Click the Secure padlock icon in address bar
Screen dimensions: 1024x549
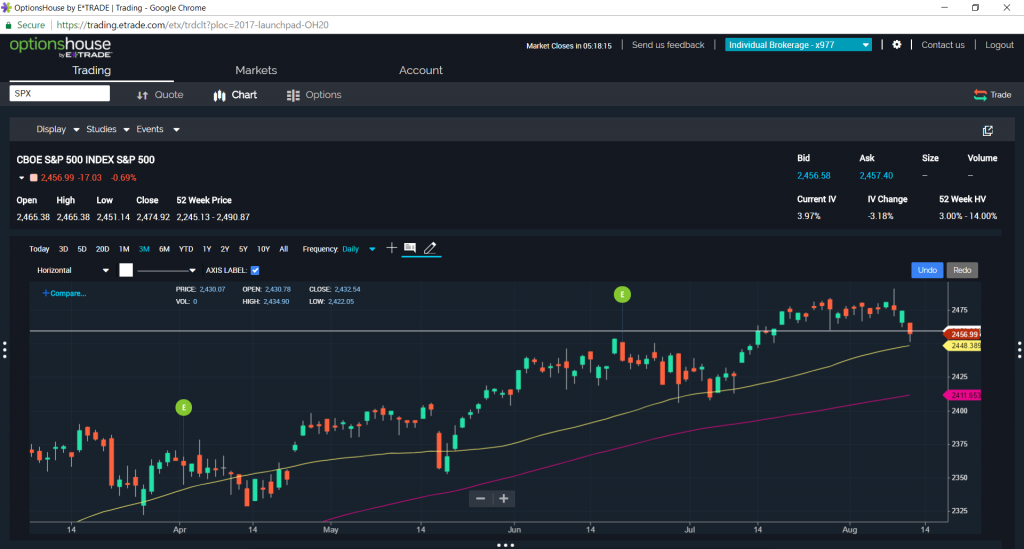click(8, 25)
